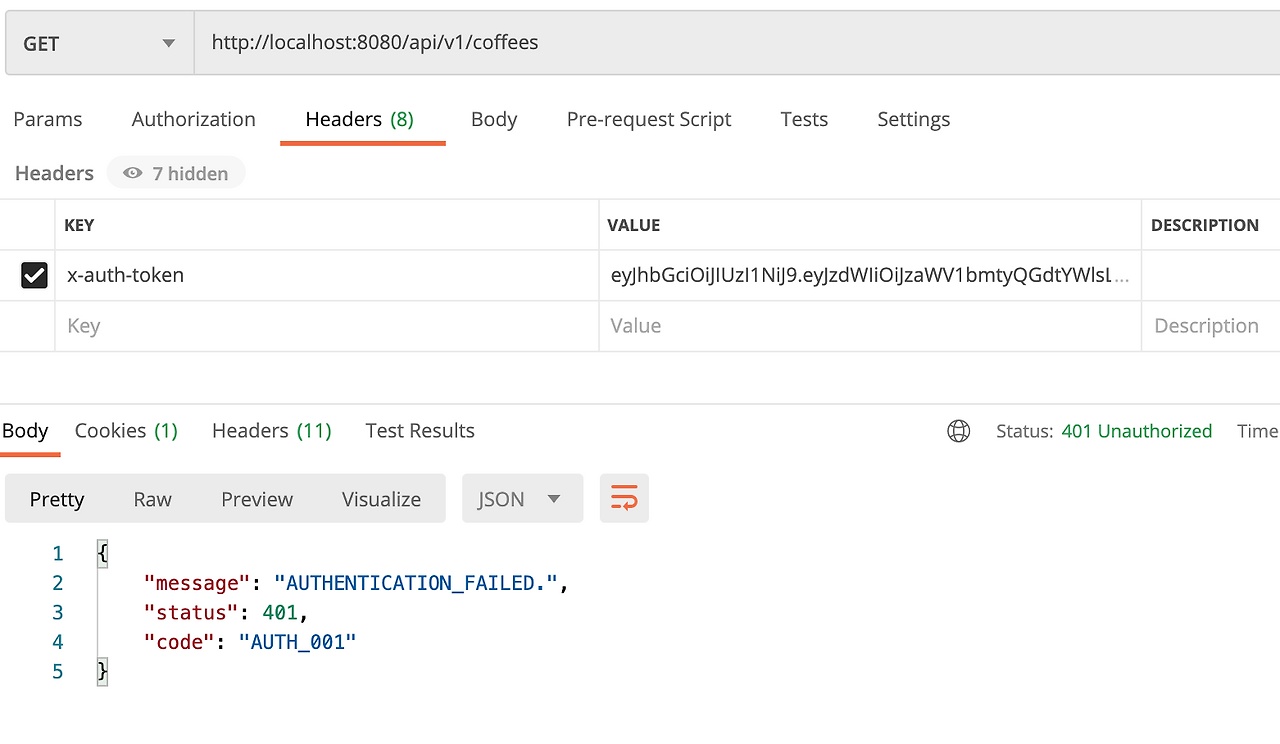This screenshot has width=1280, height=744.
Task: Uncheck the x-auth-token header checkbox
Action: 34,274
